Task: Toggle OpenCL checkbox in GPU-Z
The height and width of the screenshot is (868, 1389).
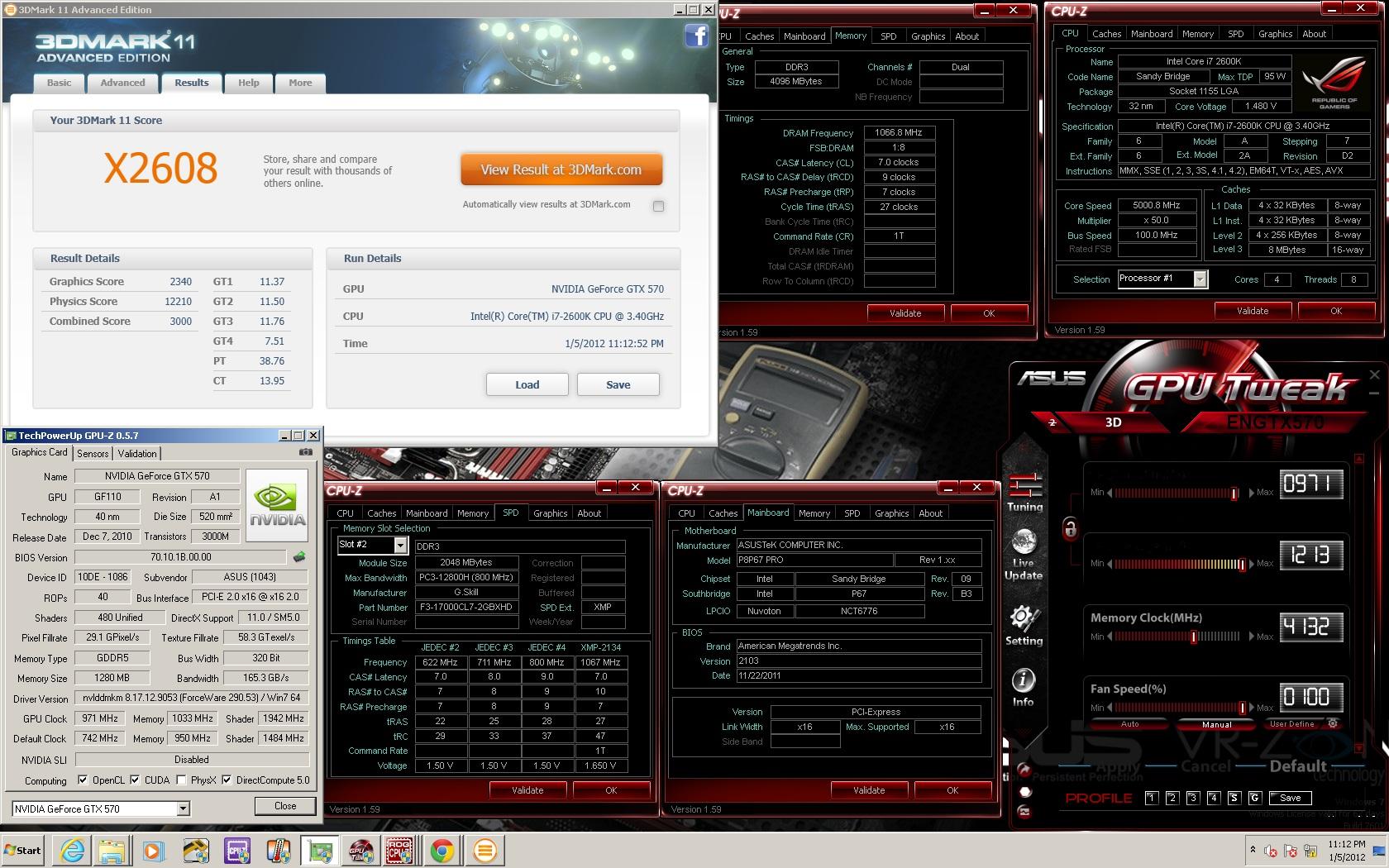Action: click(83, 780)
